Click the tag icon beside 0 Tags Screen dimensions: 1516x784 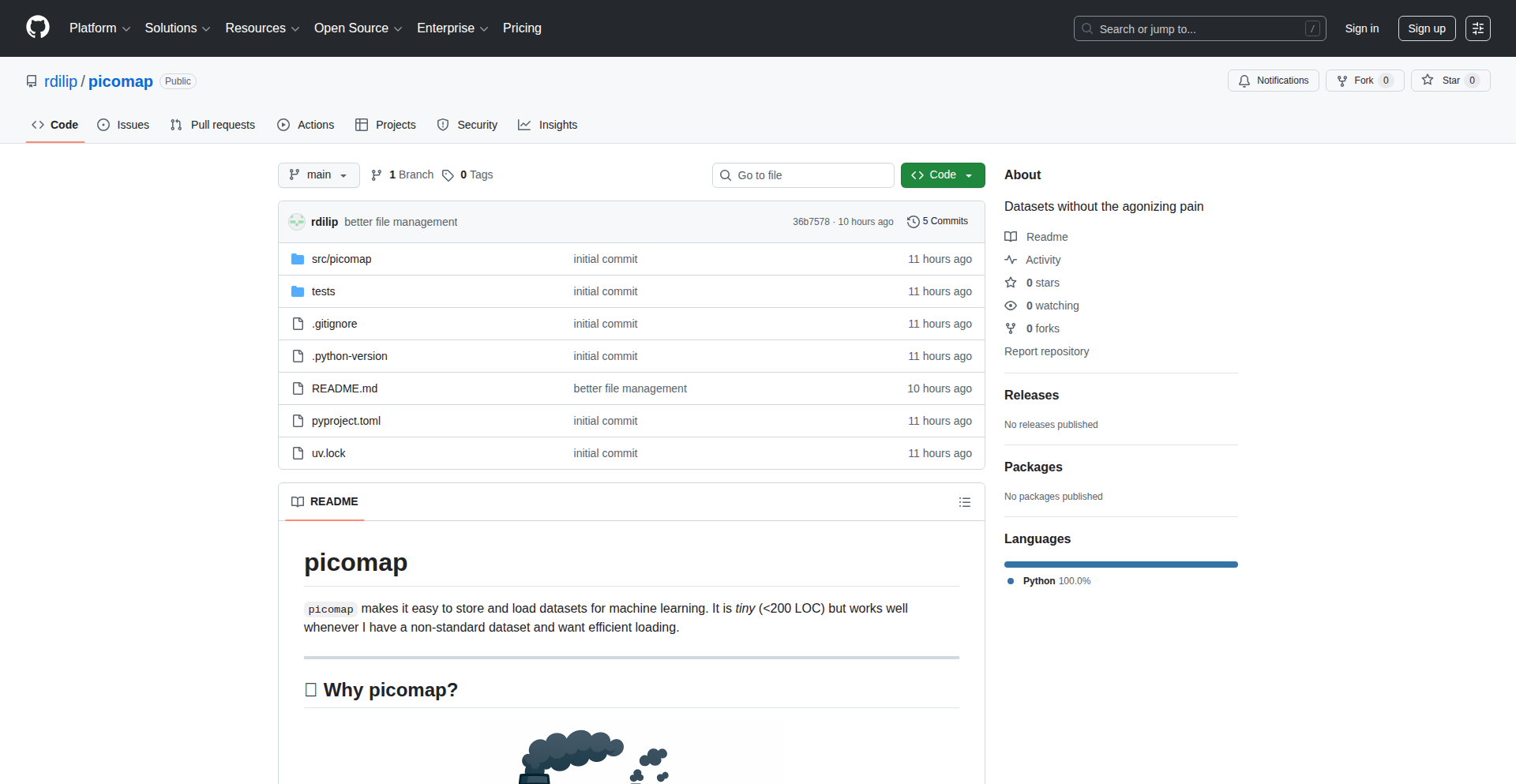448,175
